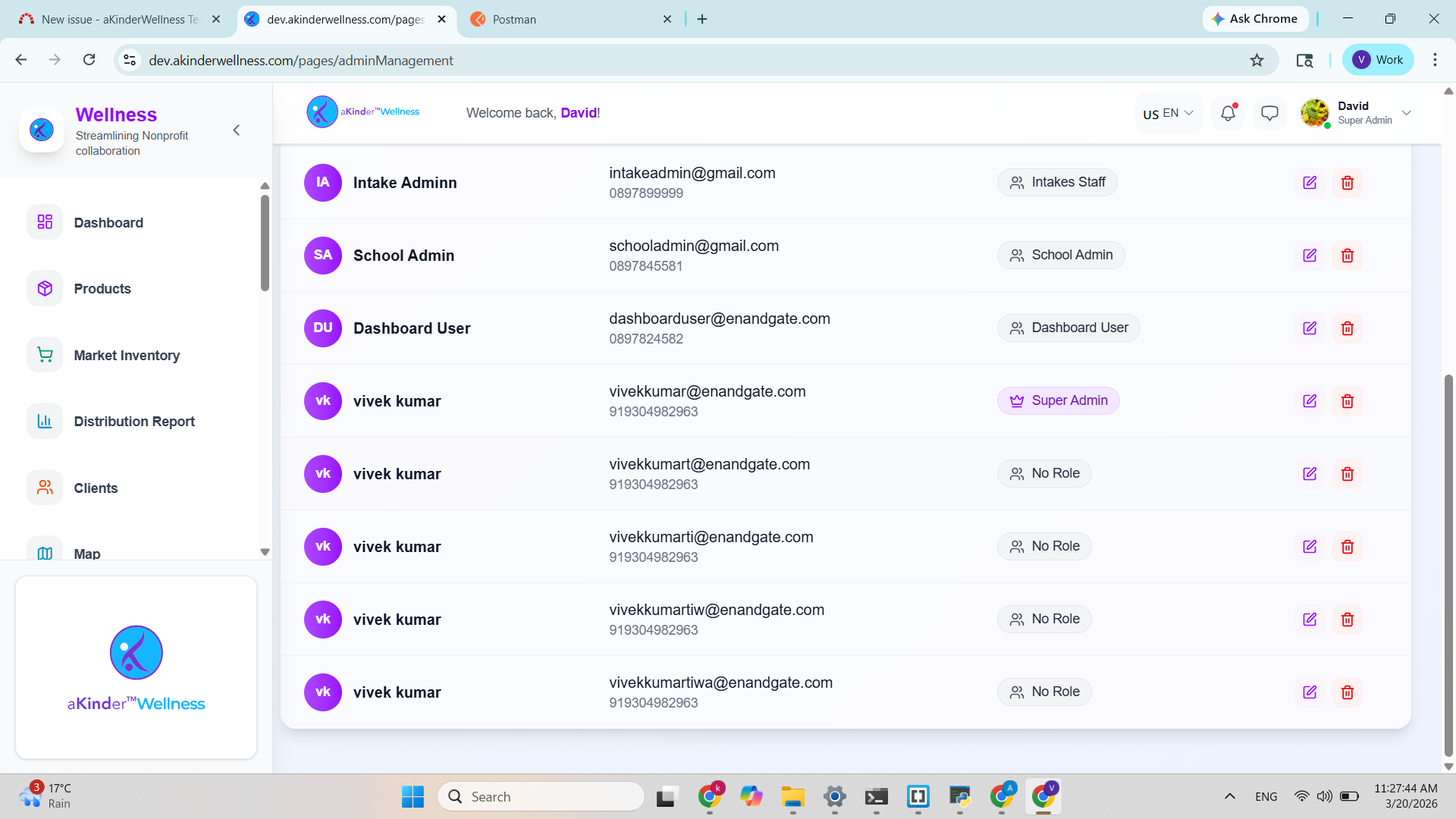This screenshot has width=1456, height=819.
Task: Collapse the sidebar with the chevron
Action: tap(237, 130)
